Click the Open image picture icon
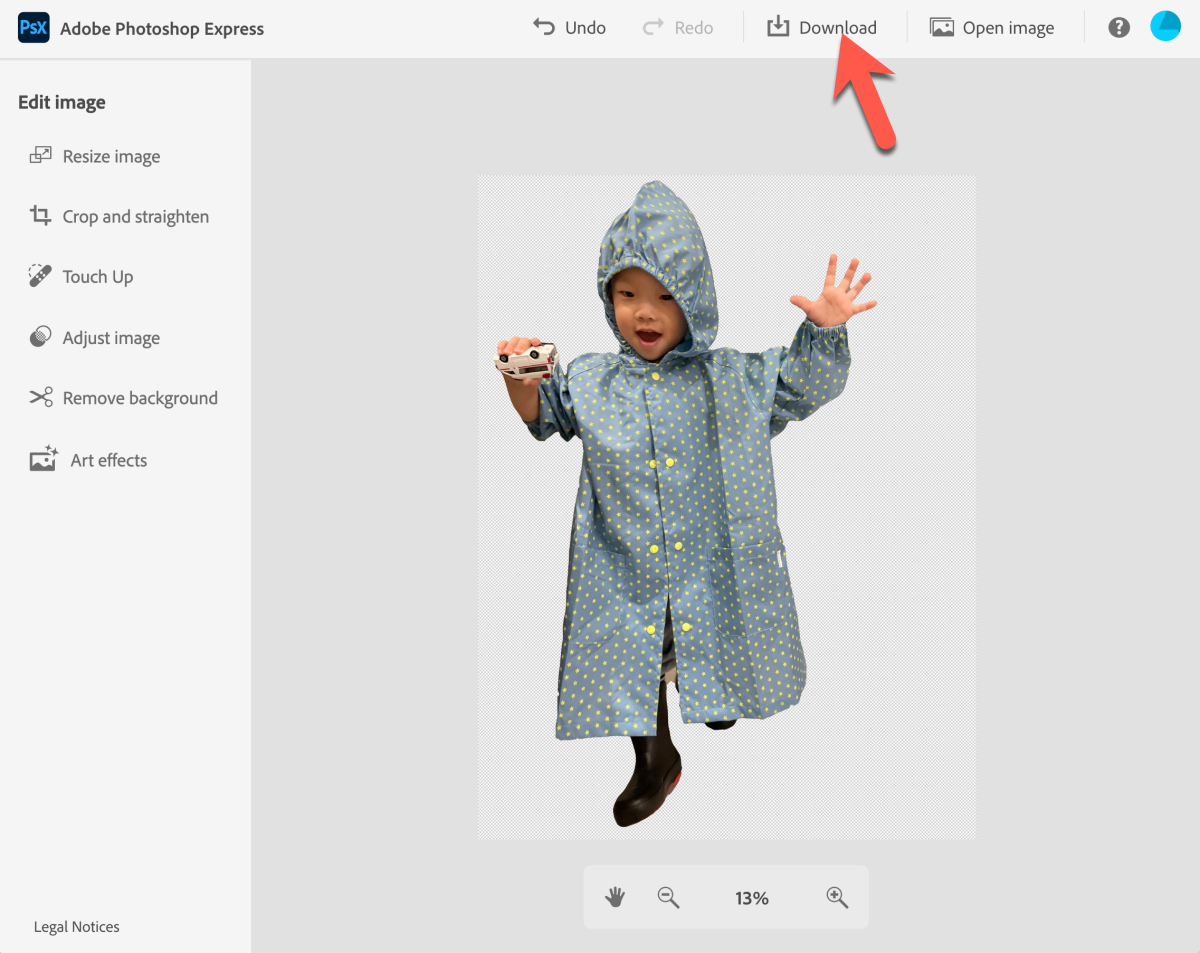This screenshot has height=953, width=1200. (x=942, y=27)
